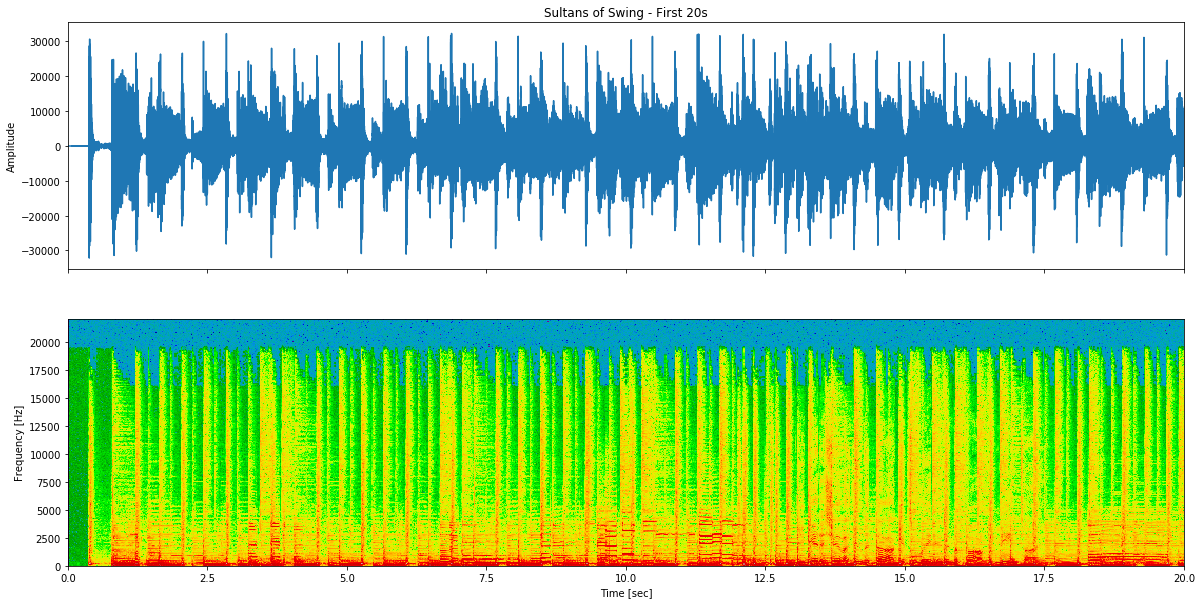Click the 5000 frequency tick label
The width and height of the screenshot is (1202, 604).
[x=47, y=511]
